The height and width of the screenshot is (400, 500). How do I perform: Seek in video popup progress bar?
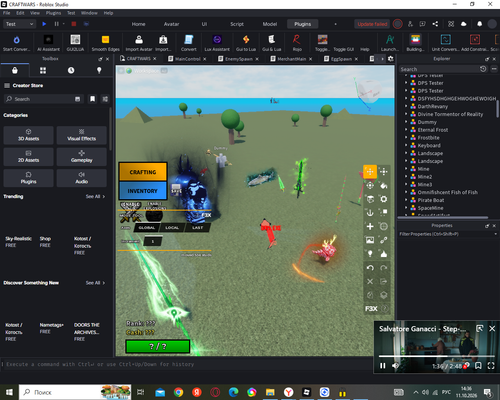[x=437, y=356]
